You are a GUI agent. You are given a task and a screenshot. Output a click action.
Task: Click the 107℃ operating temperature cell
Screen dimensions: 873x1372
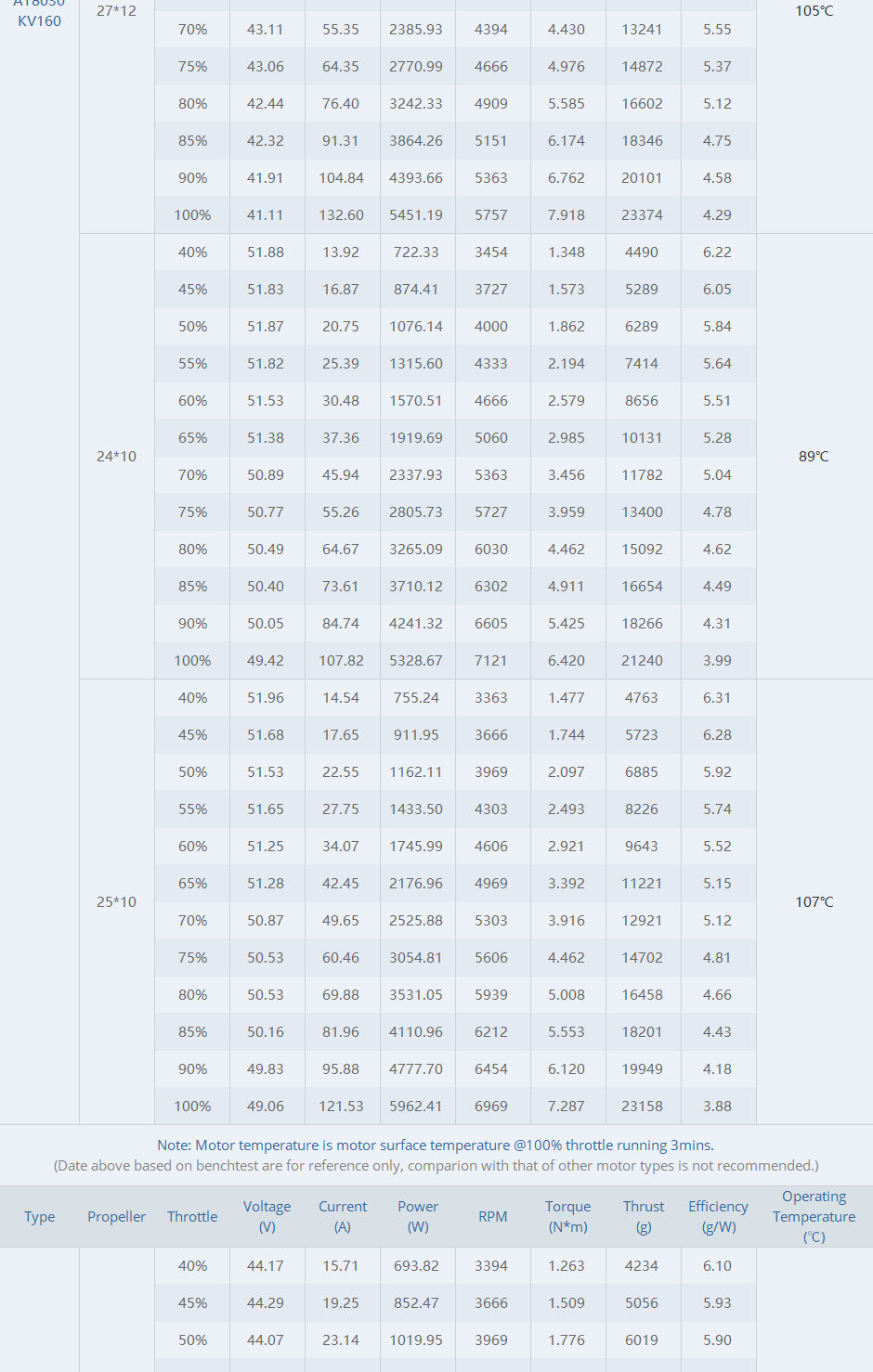(814, 901)
